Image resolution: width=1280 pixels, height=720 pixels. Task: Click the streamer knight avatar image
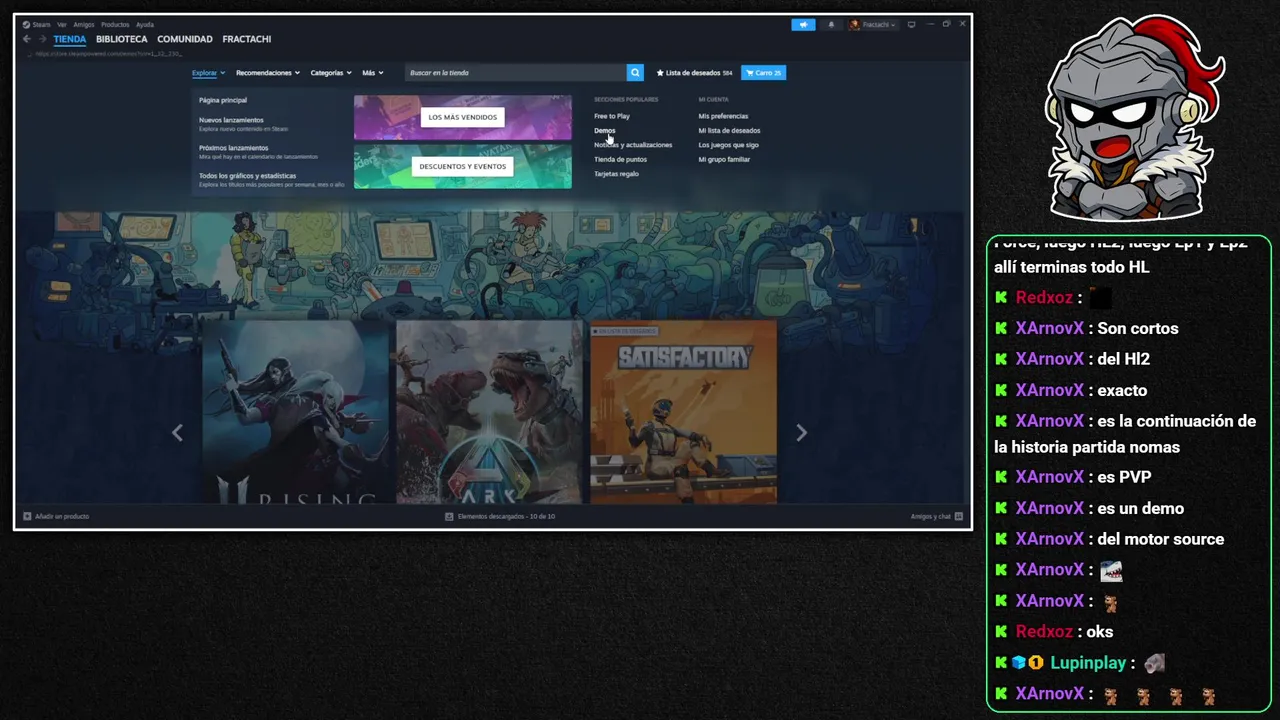1135,118
